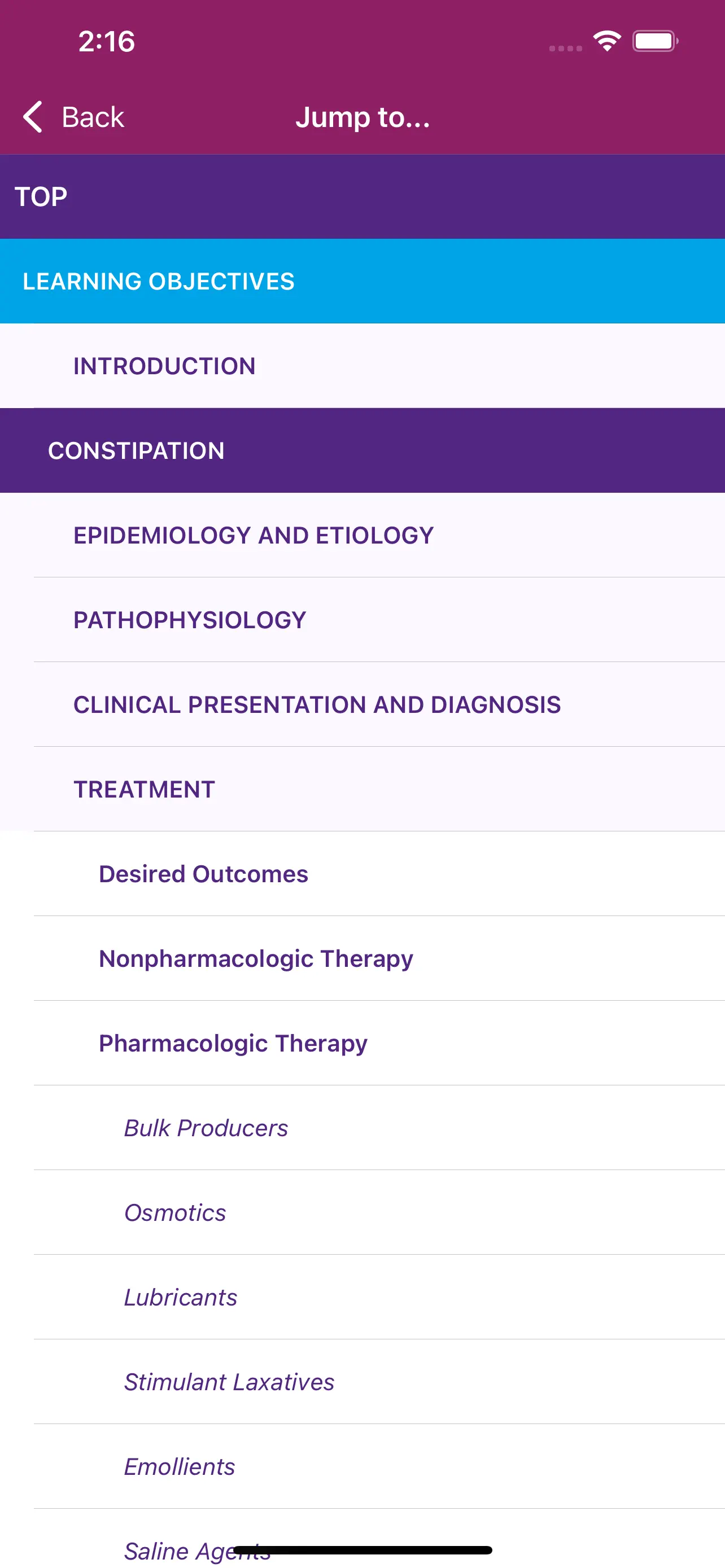Open Desired Outcomes subsection
Screen dimensions: 725x1568
(x=203, y=874)
